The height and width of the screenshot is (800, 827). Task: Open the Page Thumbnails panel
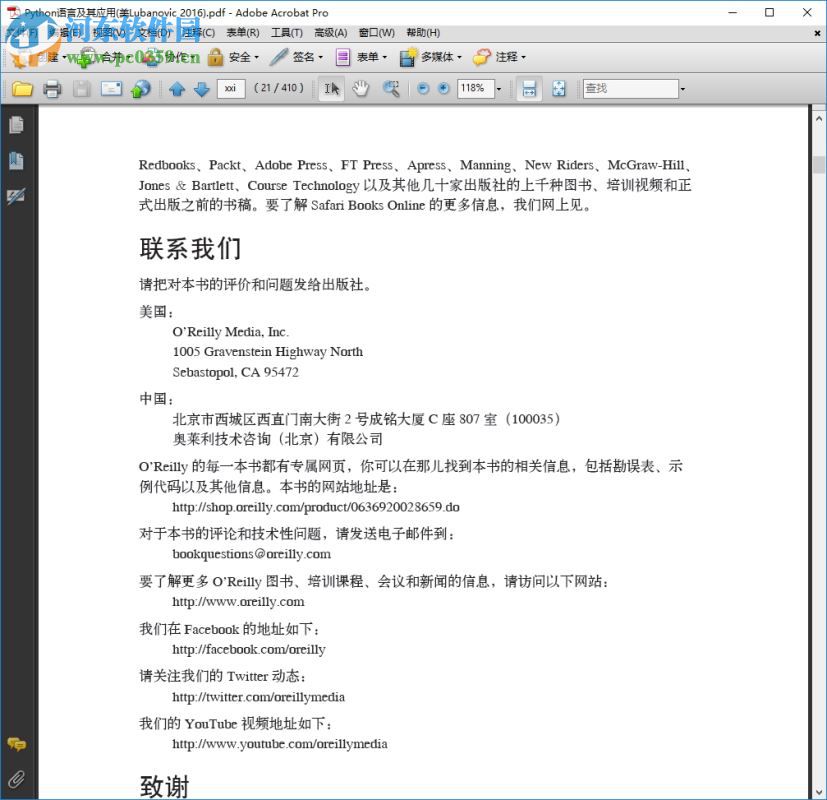[16, 124]
